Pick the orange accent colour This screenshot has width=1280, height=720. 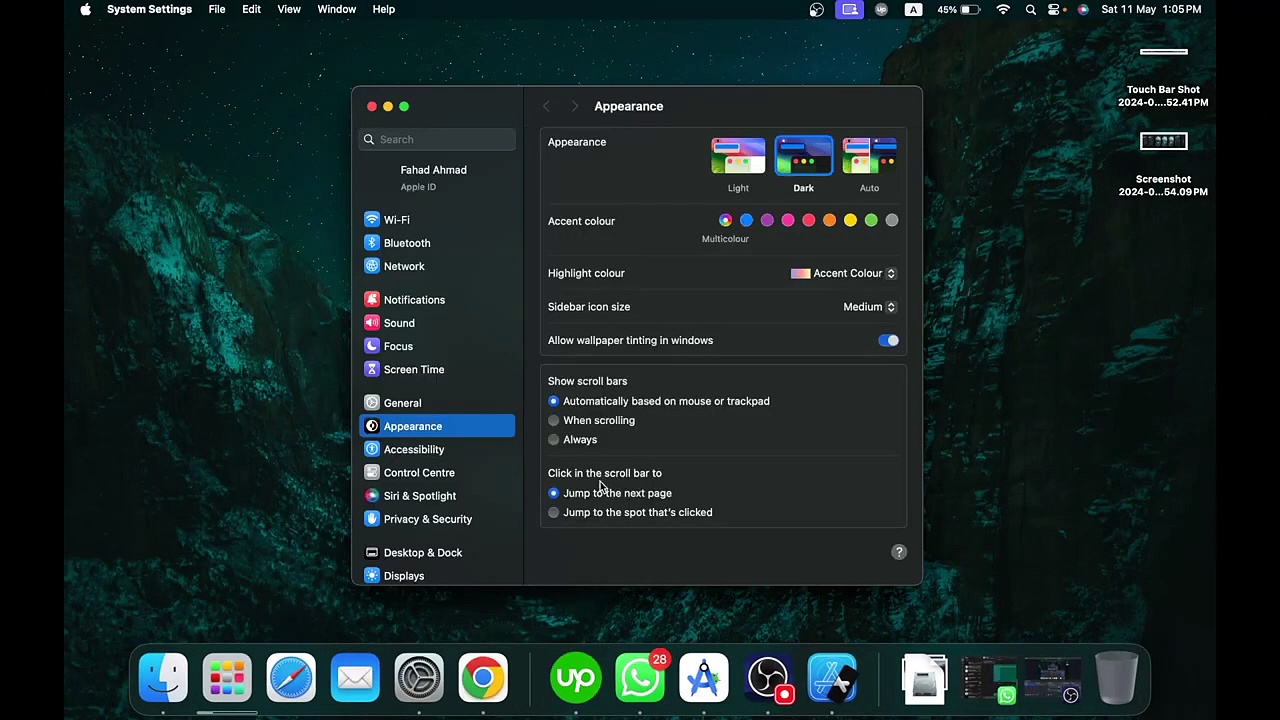[830, 220]
